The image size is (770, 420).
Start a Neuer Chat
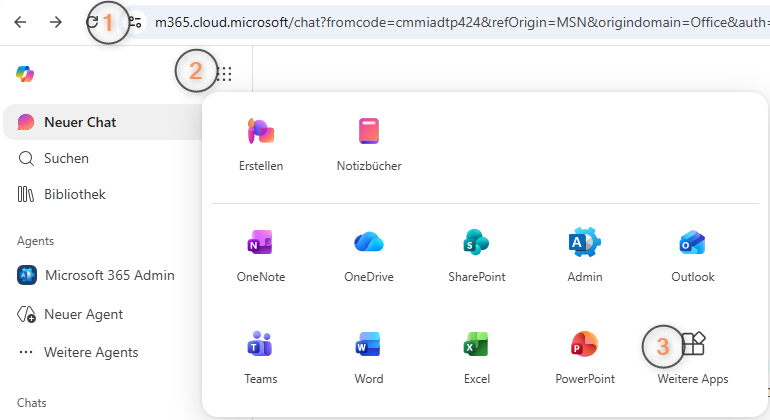(103, 122)
